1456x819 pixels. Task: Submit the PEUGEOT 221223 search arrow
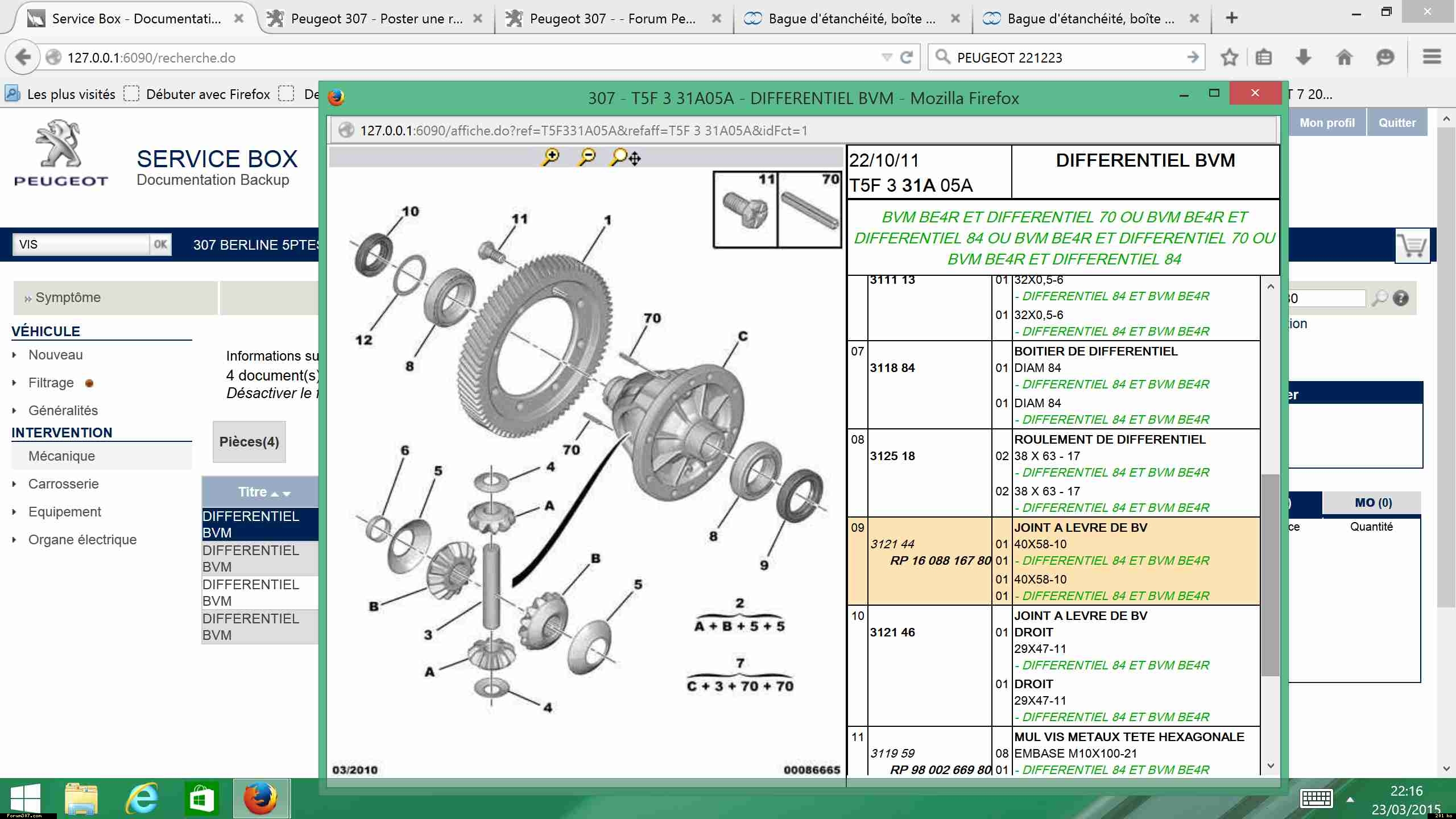tap(1193, 57)
